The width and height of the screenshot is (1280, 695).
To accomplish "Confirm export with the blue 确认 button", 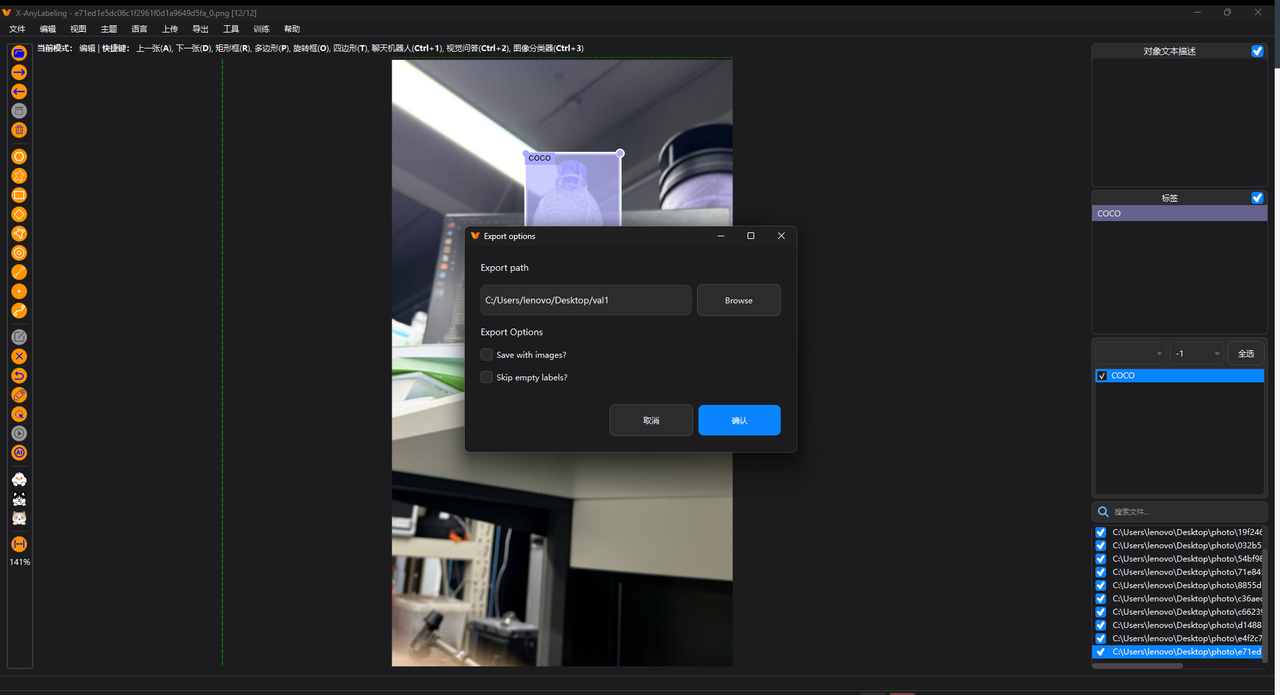I will click(739, 420).
